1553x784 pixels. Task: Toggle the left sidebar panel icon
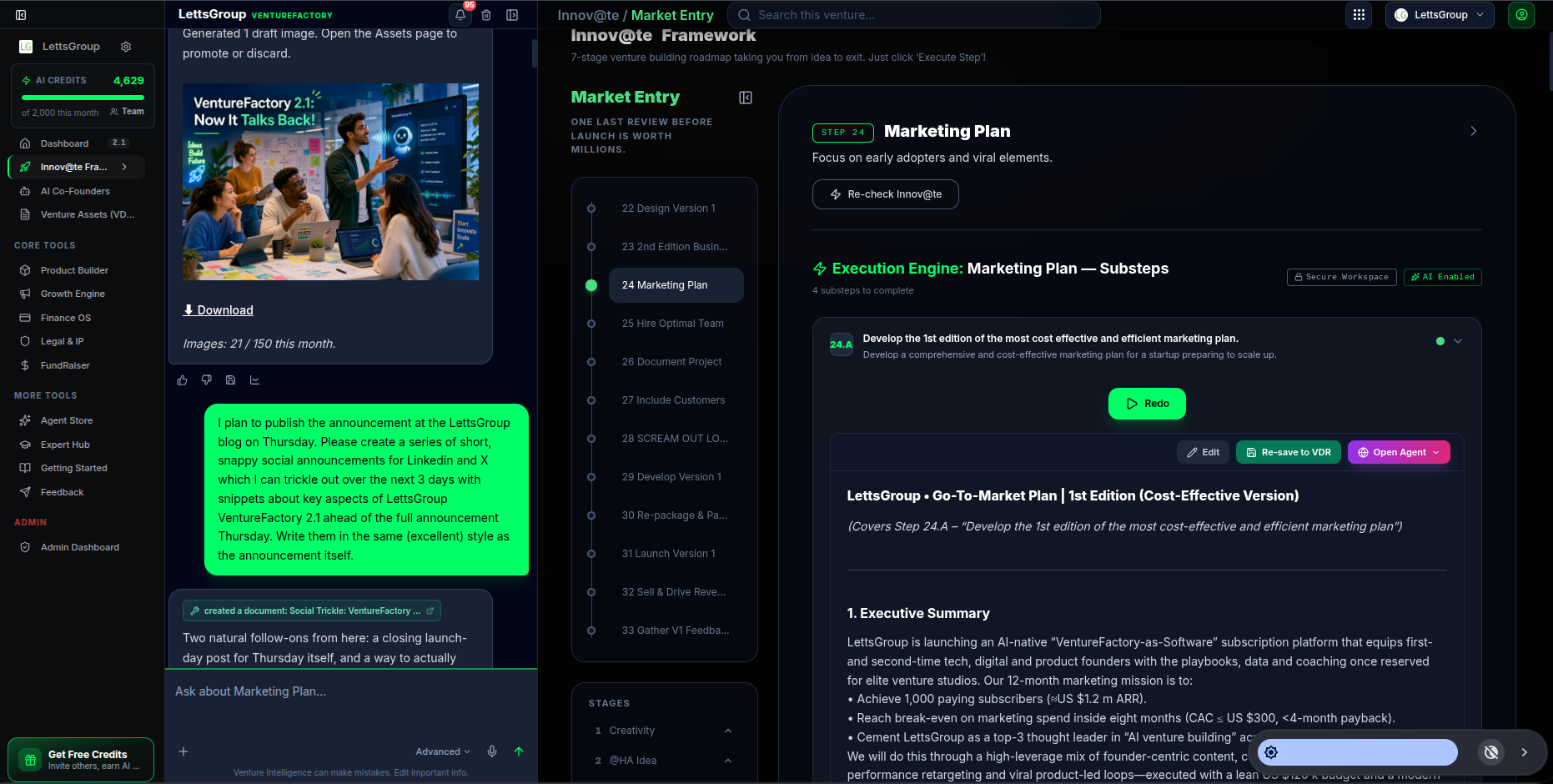click(x=21, y=15)
